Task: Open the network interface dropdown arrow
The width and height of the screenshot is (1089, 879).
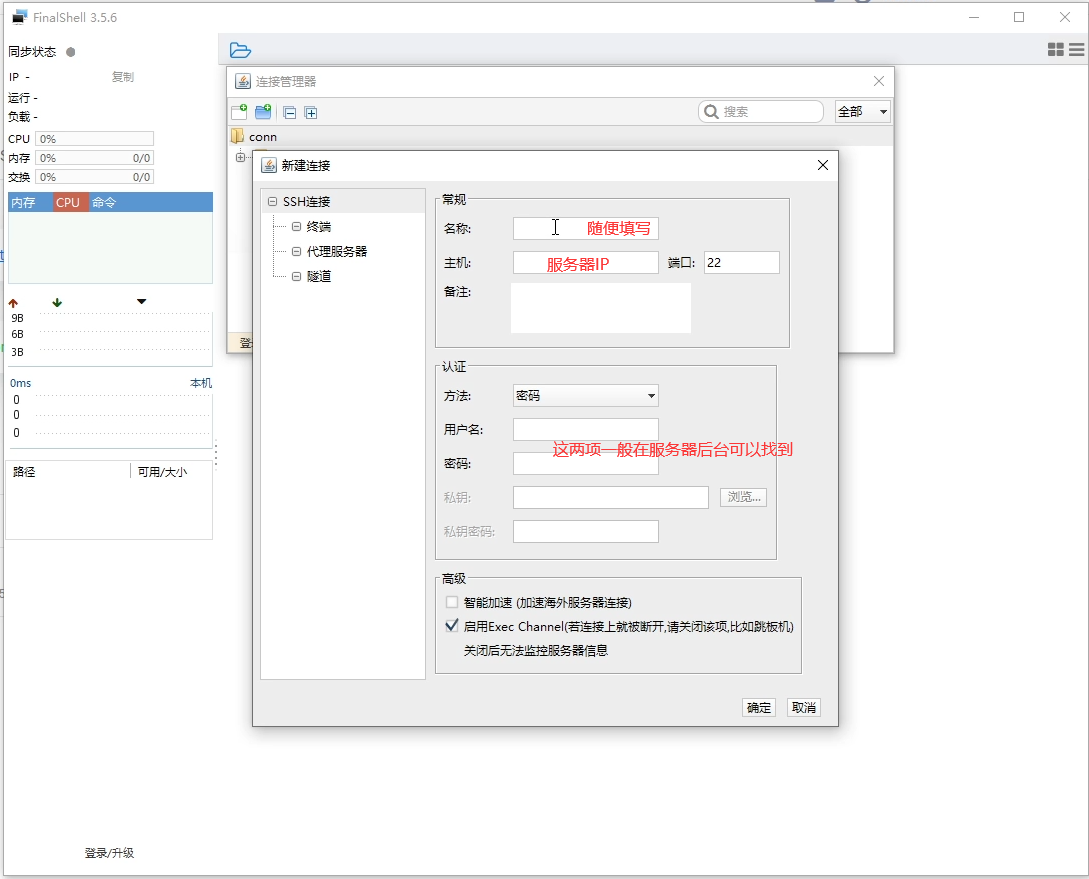Action: (141, 302)
